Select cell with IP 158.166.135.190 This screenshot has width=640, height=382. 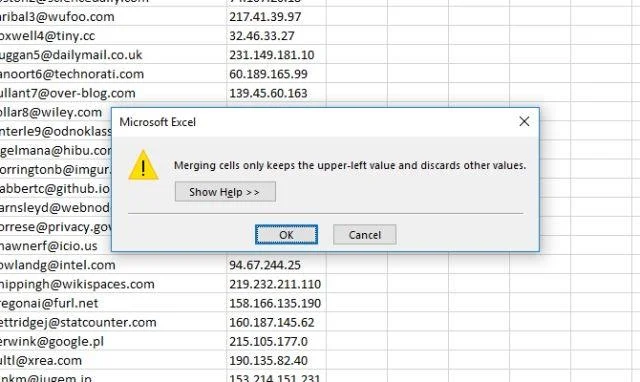coord(276,303)
